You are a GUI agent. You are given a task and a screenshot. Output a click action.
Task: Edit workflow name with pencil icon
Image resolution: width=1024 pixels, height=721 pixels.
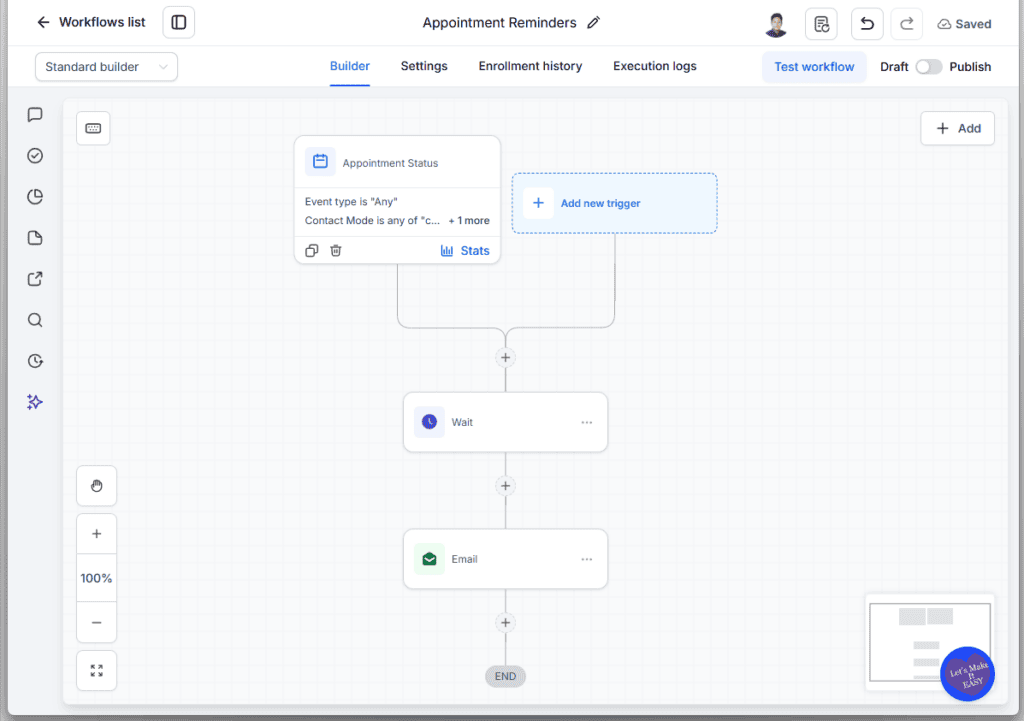593,23
